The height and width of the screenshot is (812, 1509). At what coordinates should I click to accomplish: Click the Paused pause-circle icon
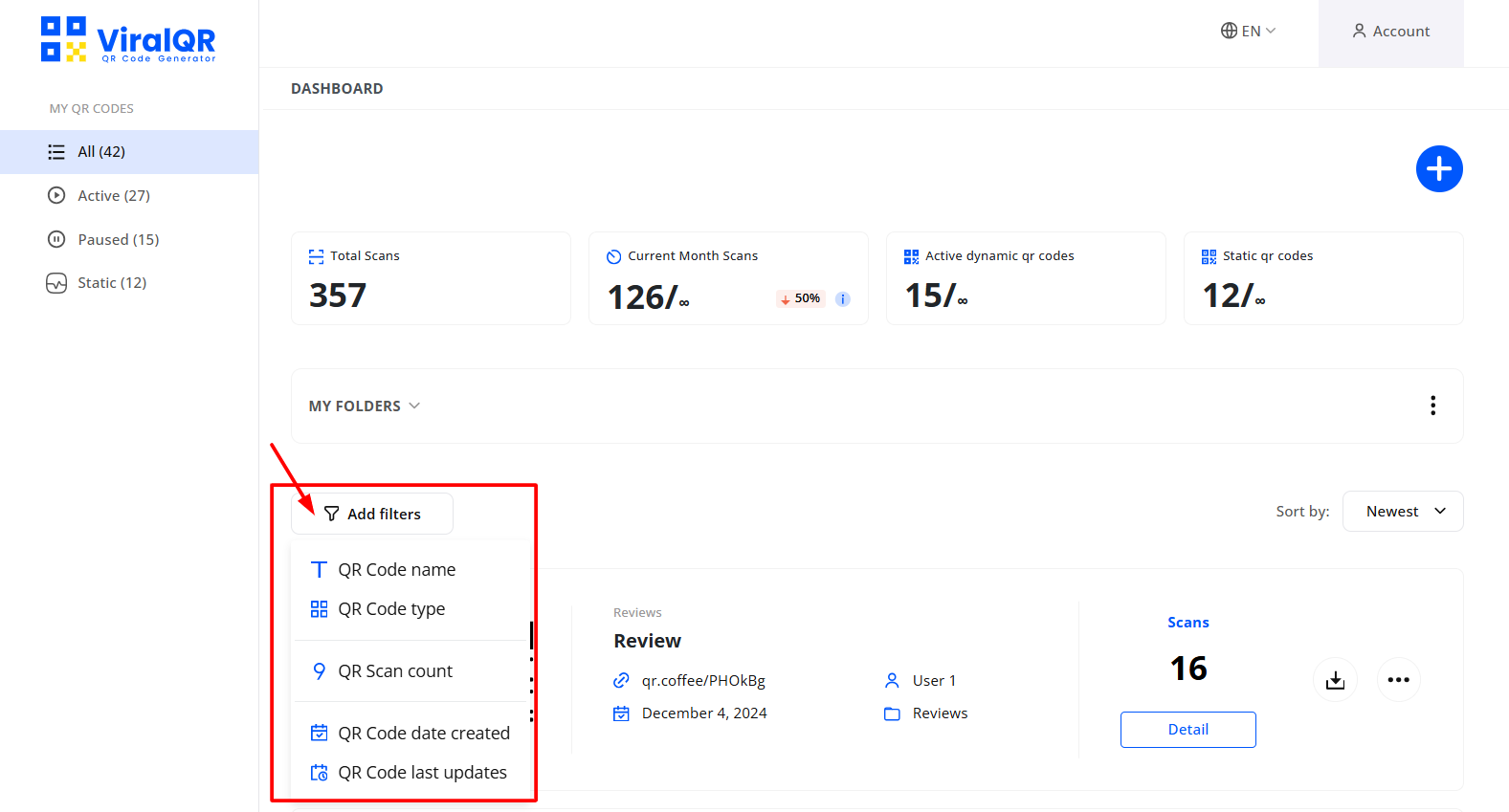tap(56, 239)
